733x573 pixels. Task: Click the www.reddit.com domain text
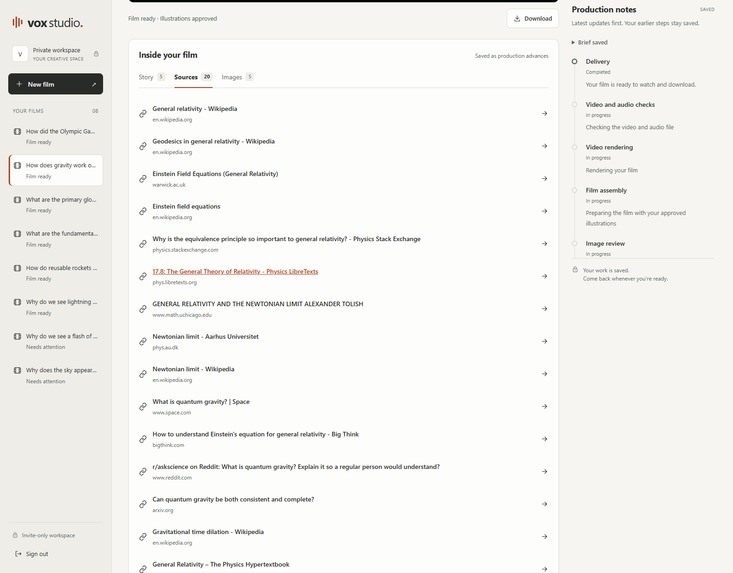tap(172, 478)
